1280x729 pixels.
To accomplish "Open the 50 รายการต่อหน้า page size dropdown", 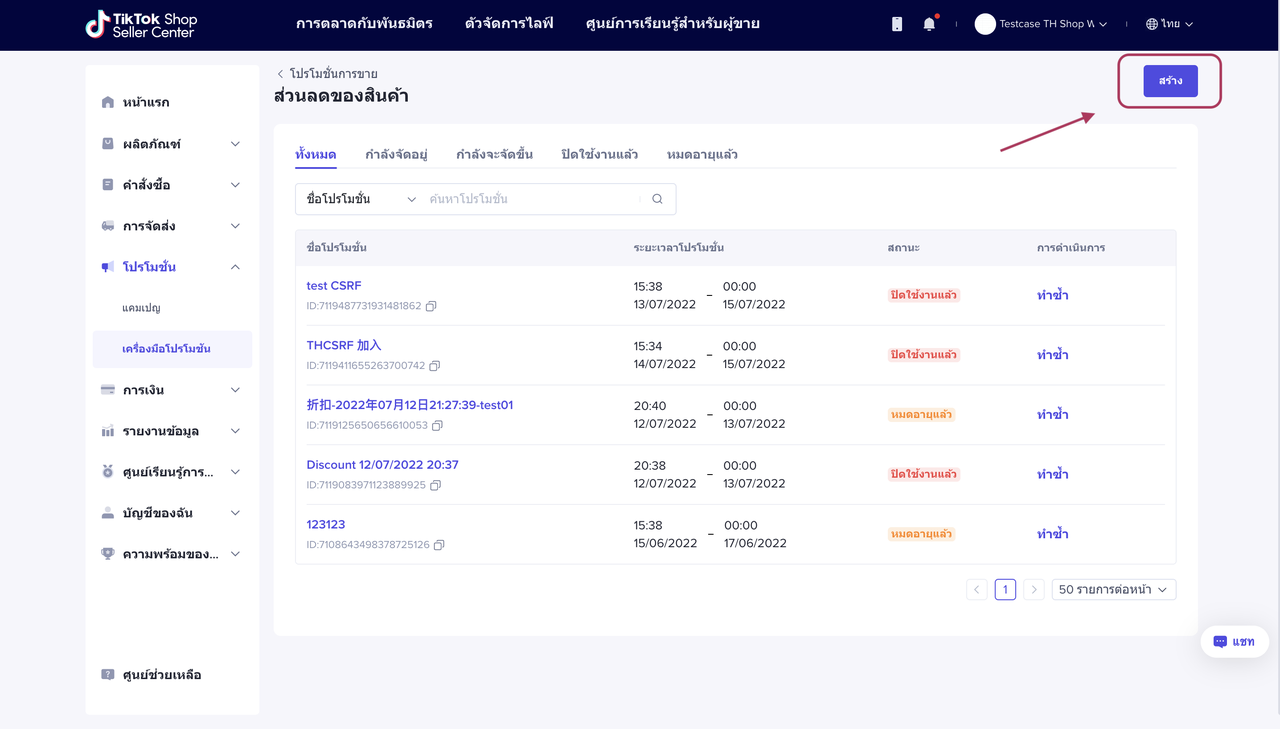I will [x=1113, y=590].
